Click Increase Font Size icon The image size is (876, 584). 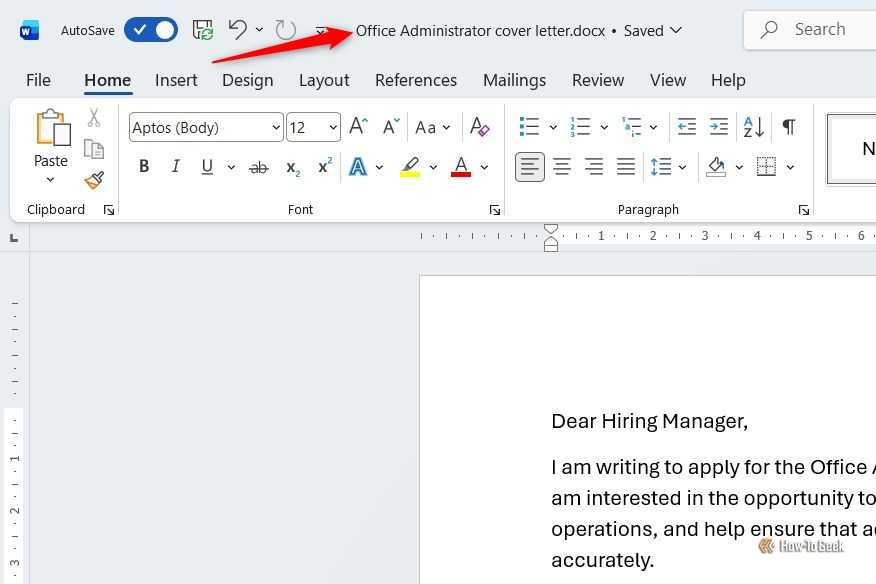(359, 126)
